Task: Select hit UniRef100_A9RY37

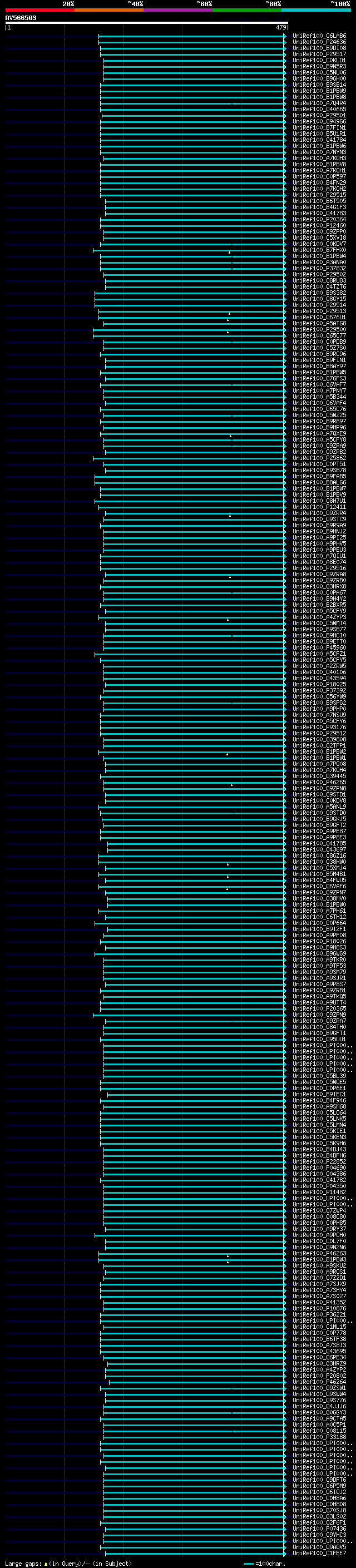Action: [x=319, y=1229]
